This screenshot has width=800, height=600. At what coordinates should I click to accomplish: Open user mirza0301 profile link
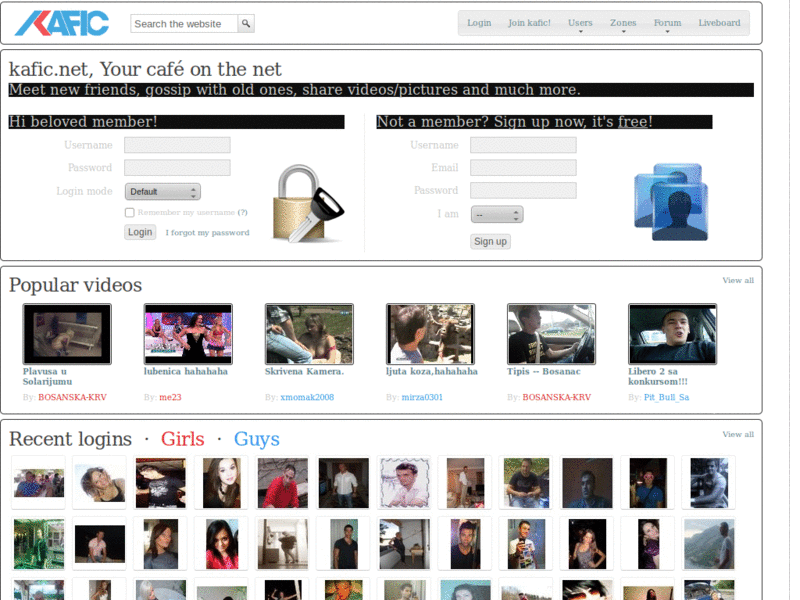tap(422, 397)
